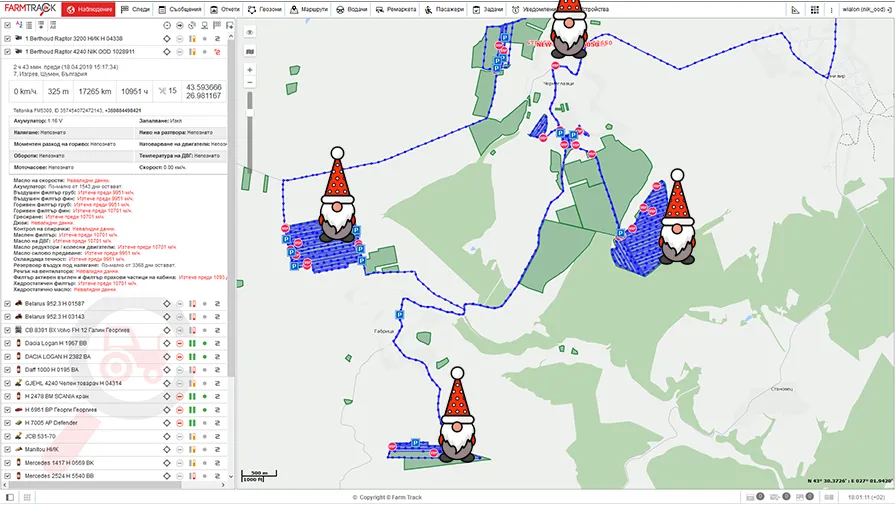Click the track-on-map target header icon

167,25
